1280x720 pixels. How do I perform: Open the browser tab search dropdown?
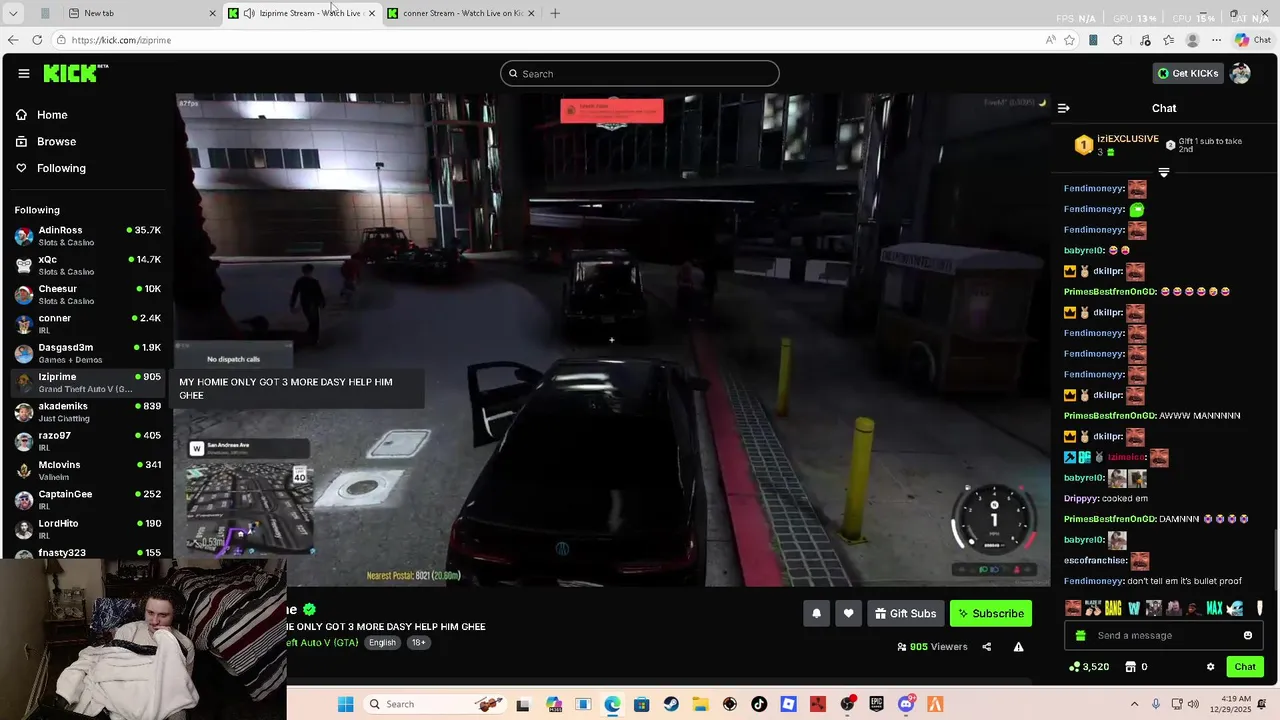click(13, 13)
